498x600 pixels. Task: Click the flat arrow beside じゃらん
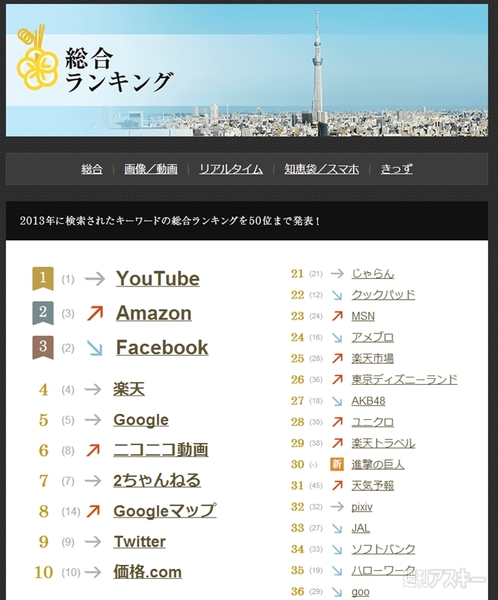tap(337, 274)
